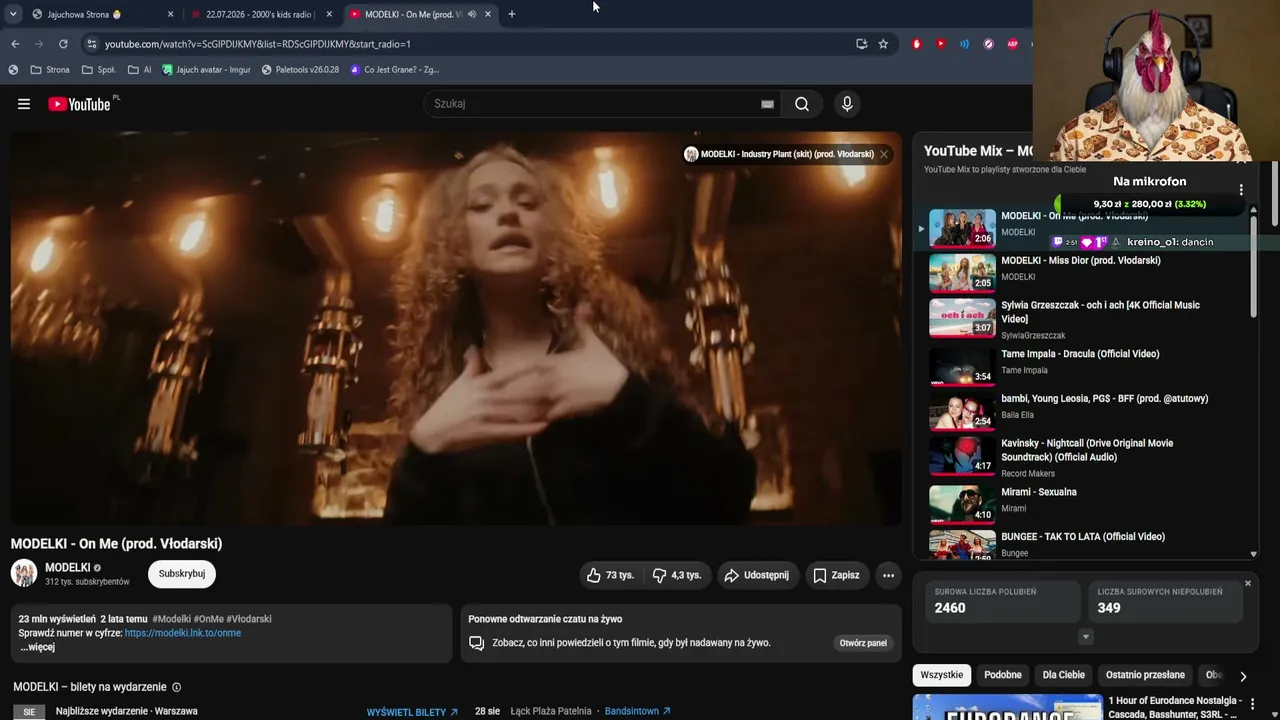Select the Dla Ciebie filter chip

click(1064, 675)
